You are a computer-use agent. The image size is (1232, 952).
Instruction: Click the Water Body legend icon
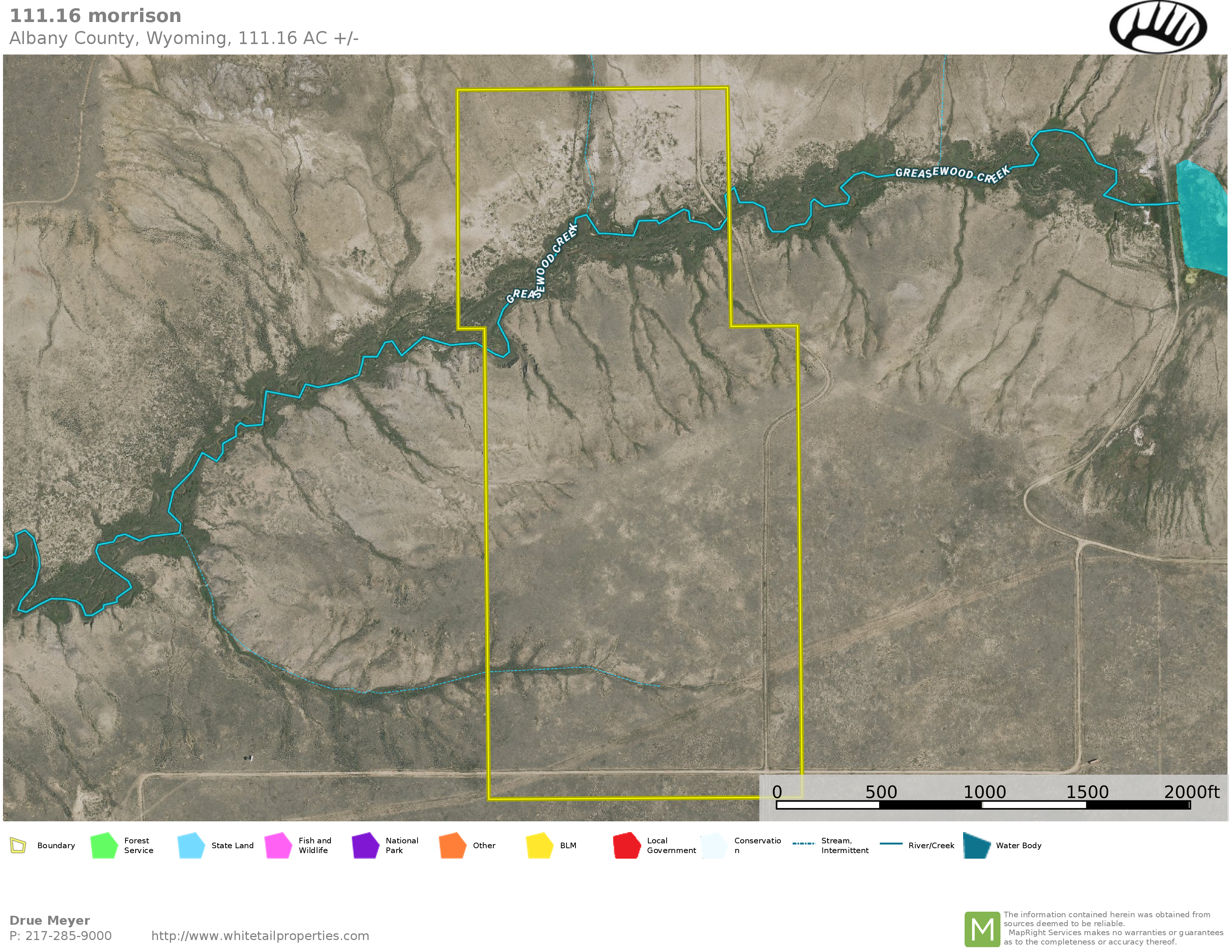(x=977, y=845)
